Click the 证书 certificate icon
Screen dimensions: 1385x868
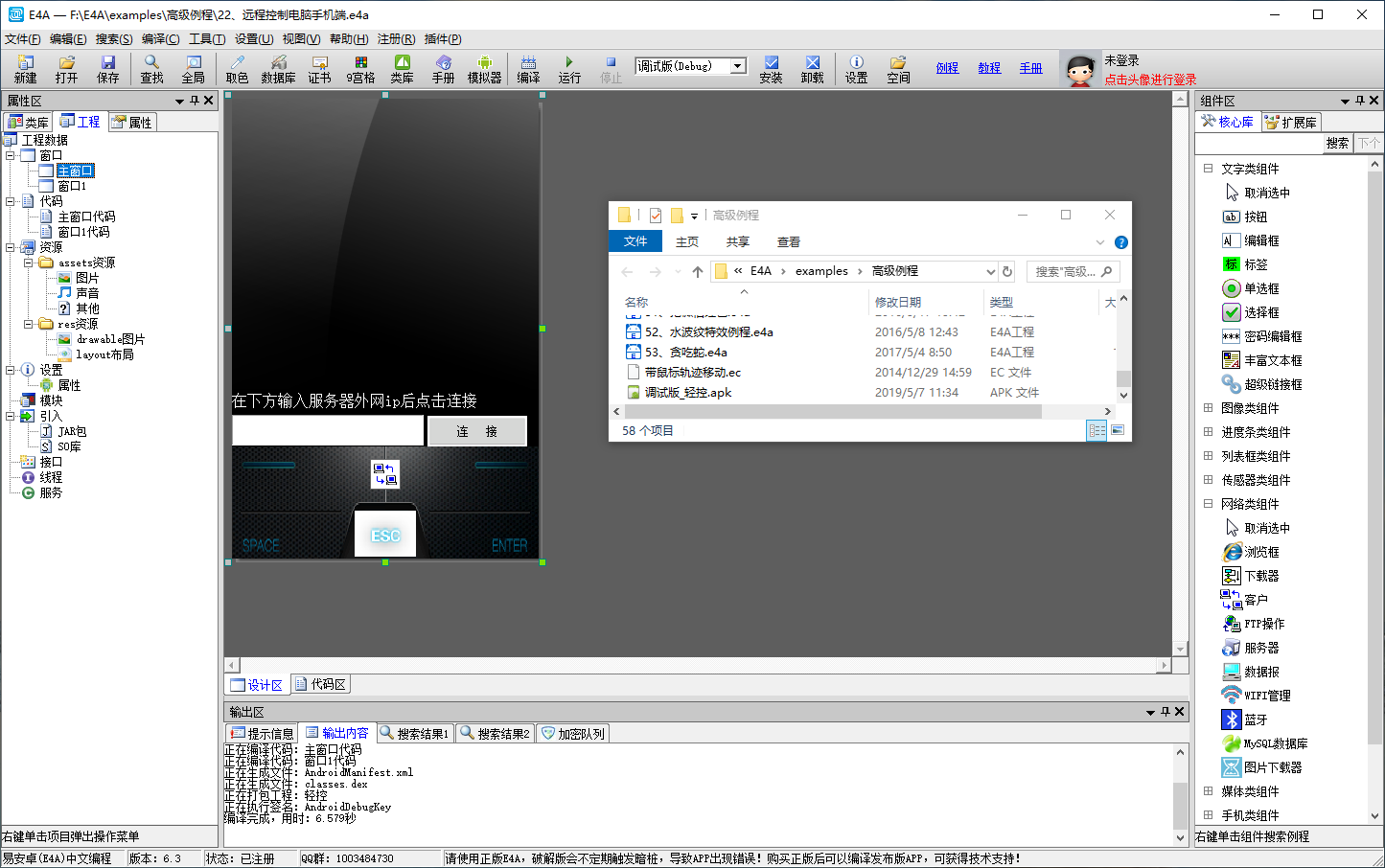click(x=319, y=69)
